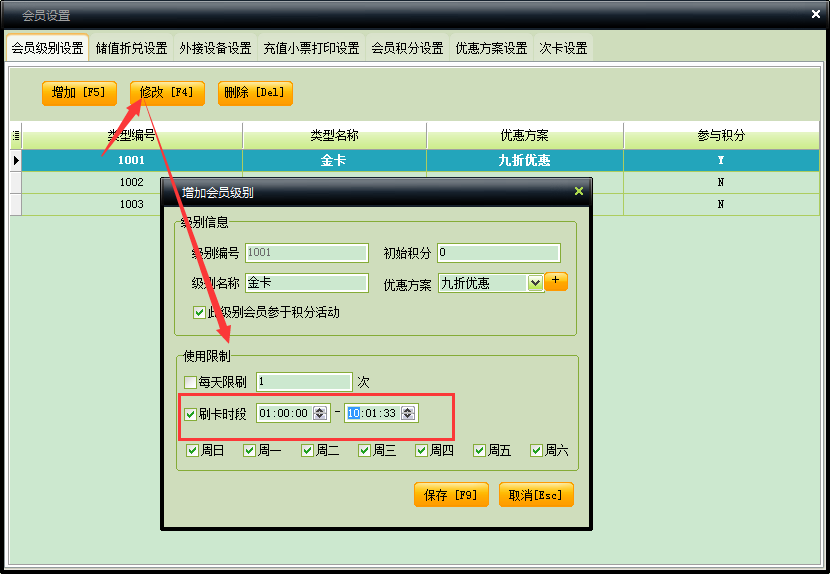Image resolution: width=830 pixels, height=574 pixels.
Task: Click the start time spinner arrows
Action: [320, 413]
